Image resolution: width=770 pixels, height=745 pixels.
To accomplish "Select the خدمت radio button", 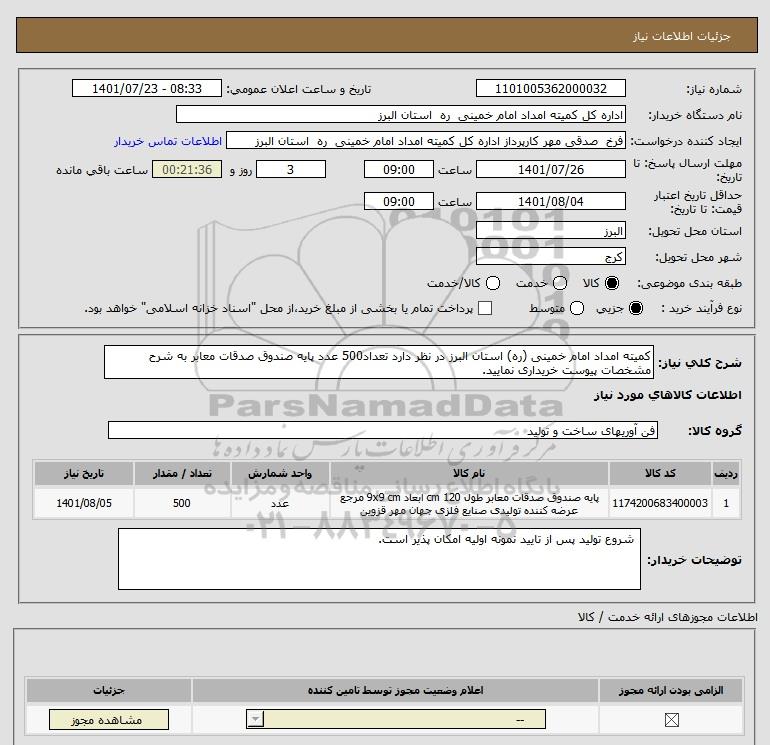I will click(560, 283).
